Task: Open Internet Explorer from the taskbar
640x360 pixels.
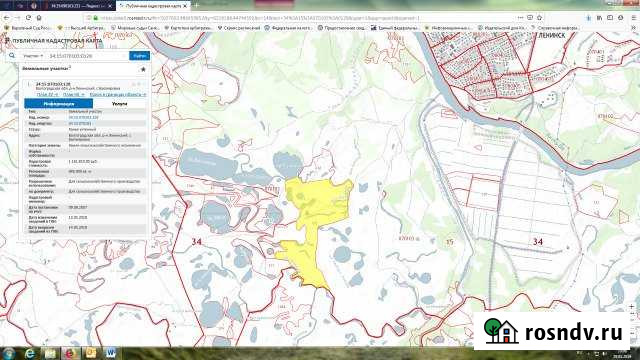Action: [30, 353]
